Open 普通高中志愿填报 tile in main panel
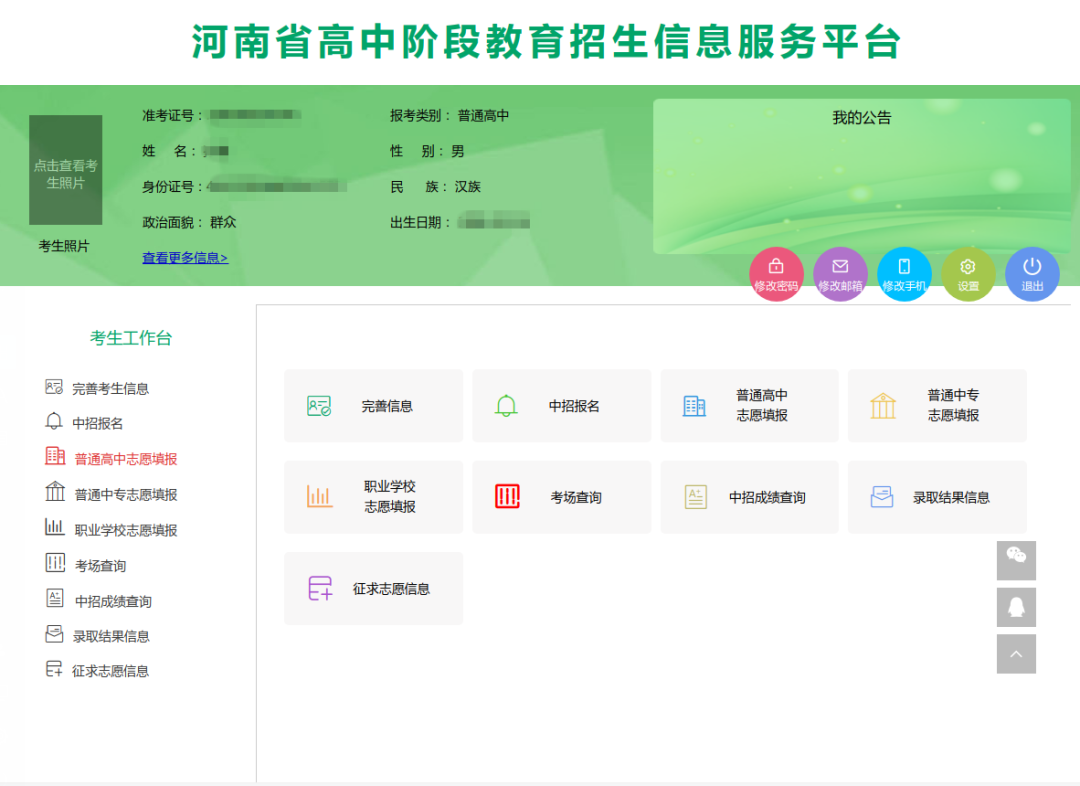Viewport: 1080px width, 786px height. pyautogui.click(x=749, y=406)
